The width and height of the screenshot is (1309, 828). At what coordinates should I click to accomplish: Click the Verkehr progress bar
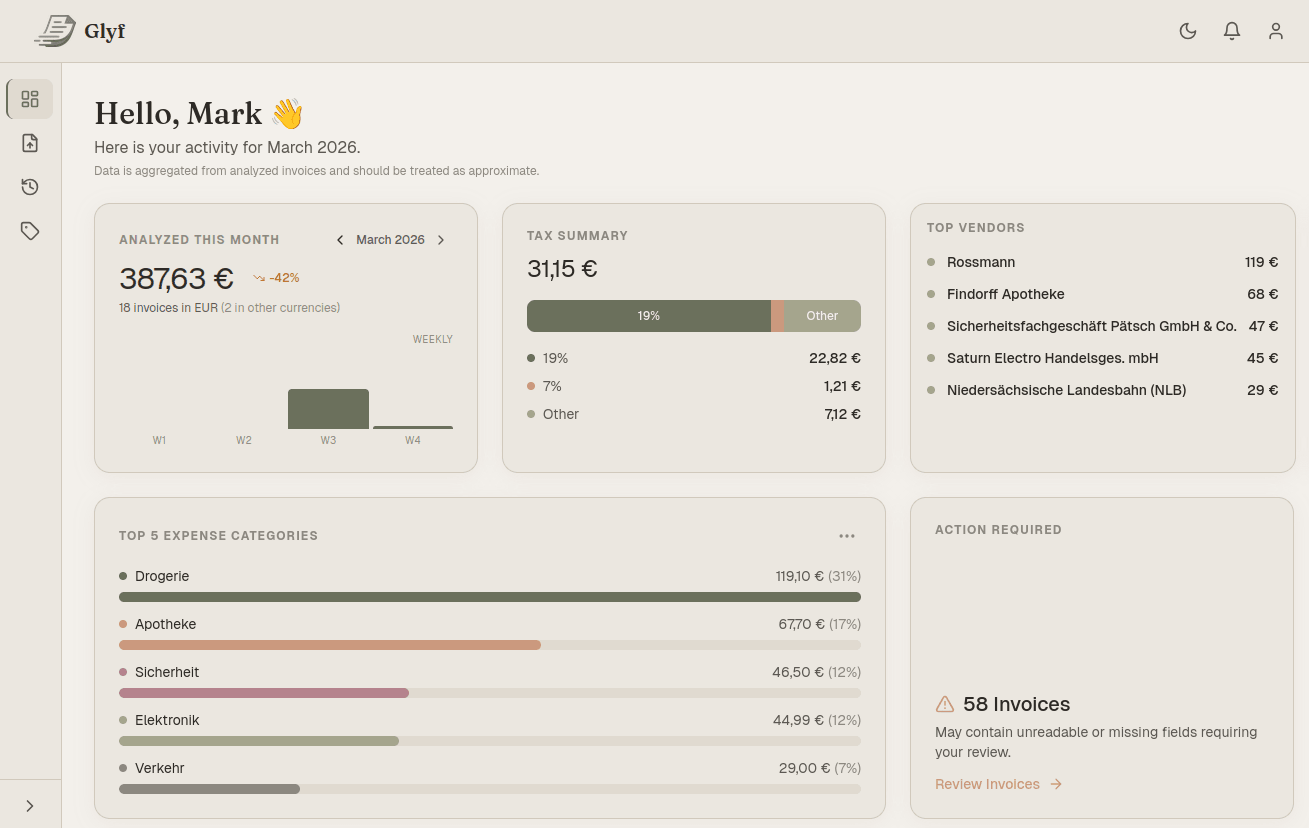490,789
